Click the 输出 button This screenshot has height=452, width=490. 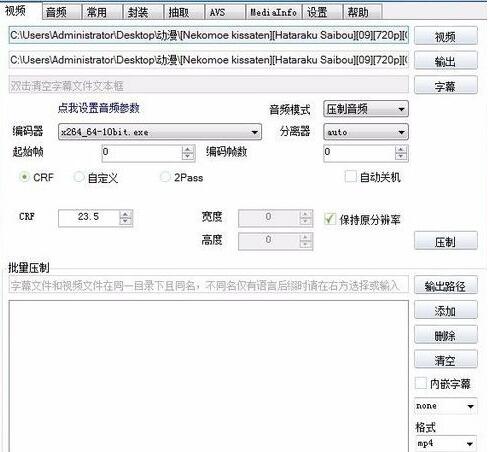446,61
